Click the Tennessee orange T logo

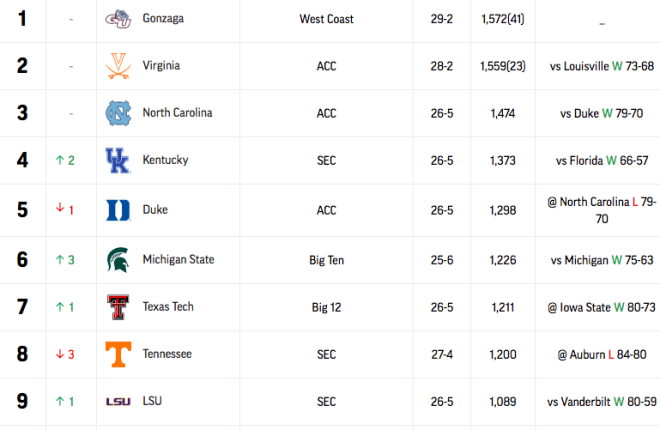pos(118,354)
